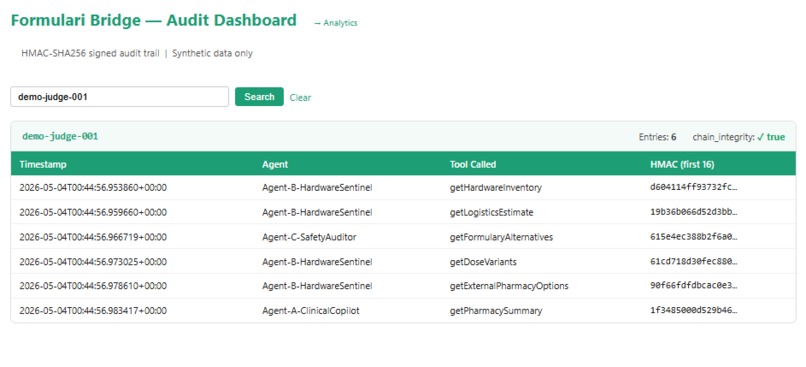Click Agent-B-HardwareSentinel in getHardwareInventory row
Viewport: 806px width, 367px height.
317,188
